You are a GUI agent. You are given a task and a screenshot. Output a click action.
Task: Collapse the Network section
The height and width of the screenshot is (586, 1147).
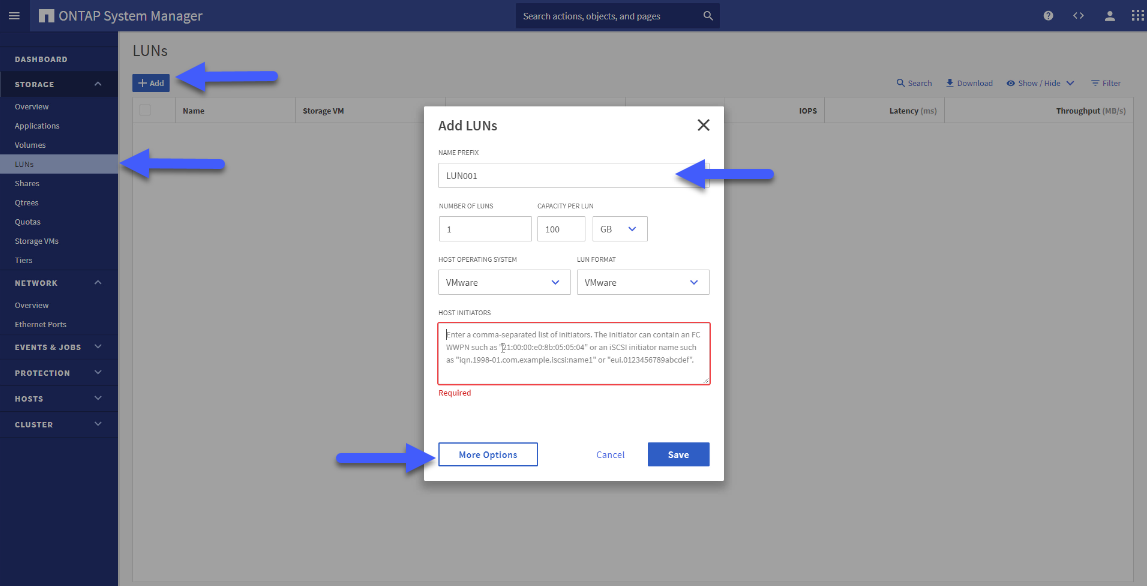[x=59, y=283]
